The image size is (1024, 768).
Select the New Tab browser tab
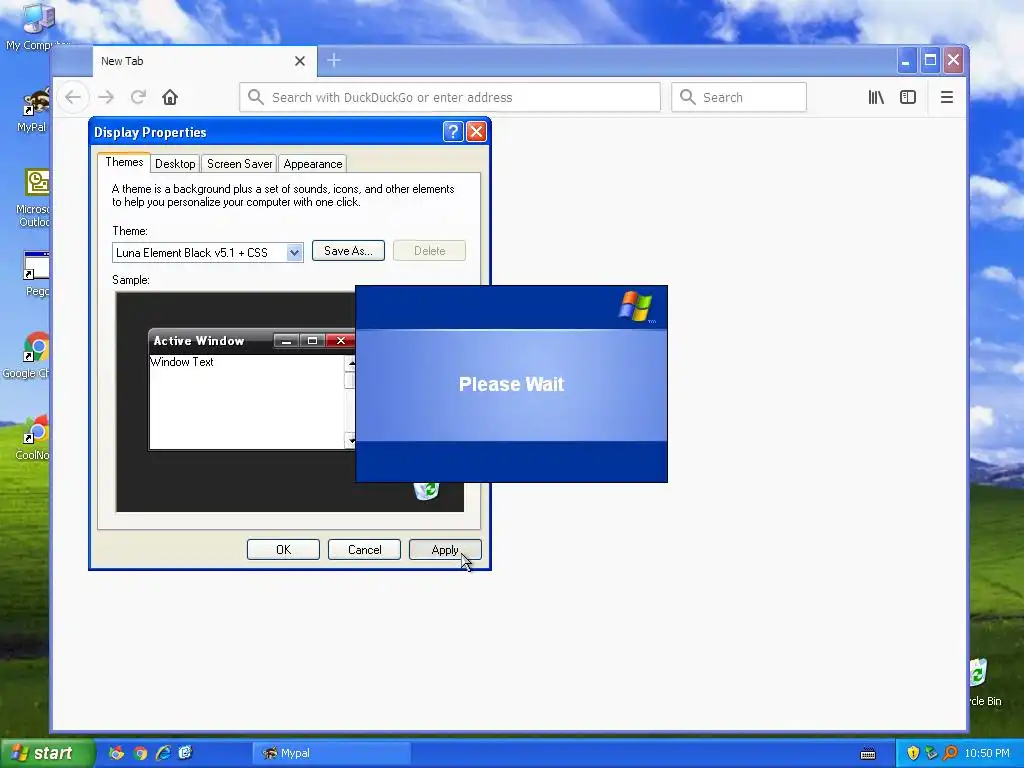point(204,61)
